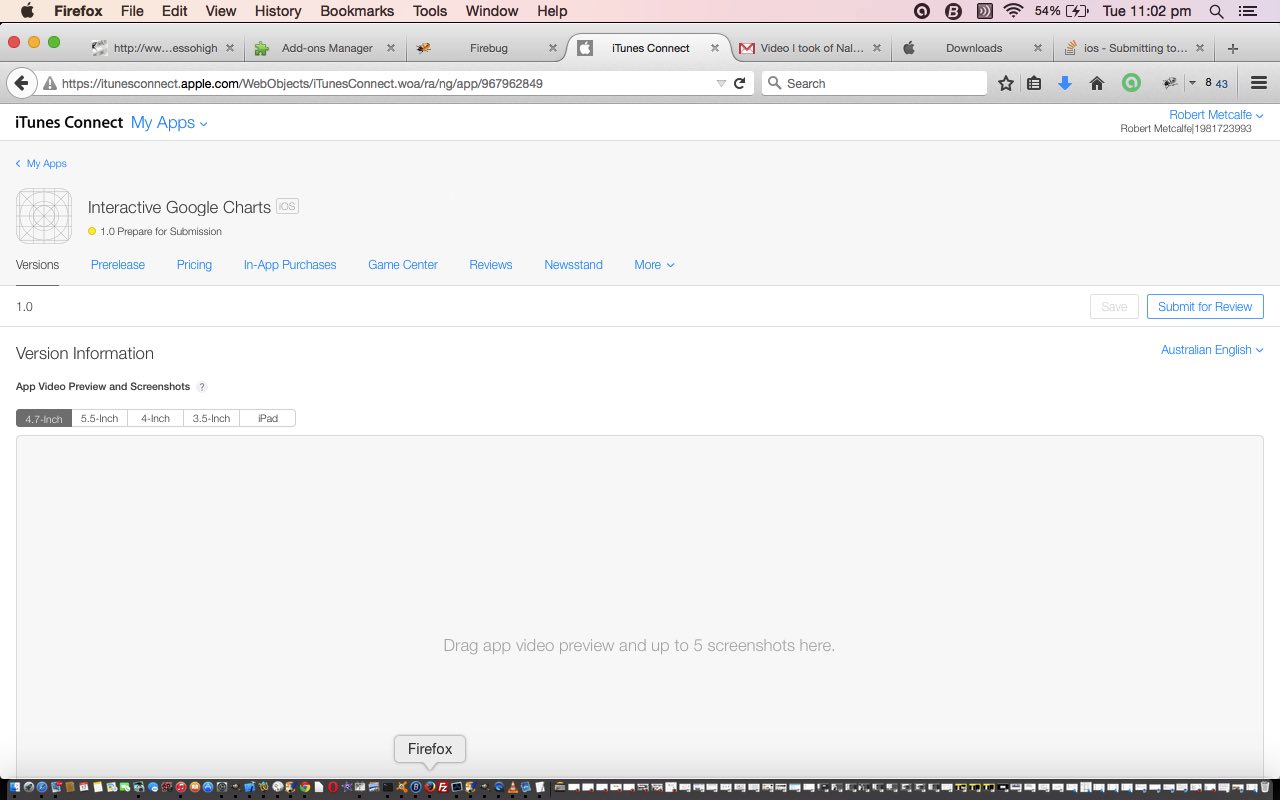Screen dimensions: 1280x800
Task: Close the Firebug browser tab
Action: tap(552, 48)
